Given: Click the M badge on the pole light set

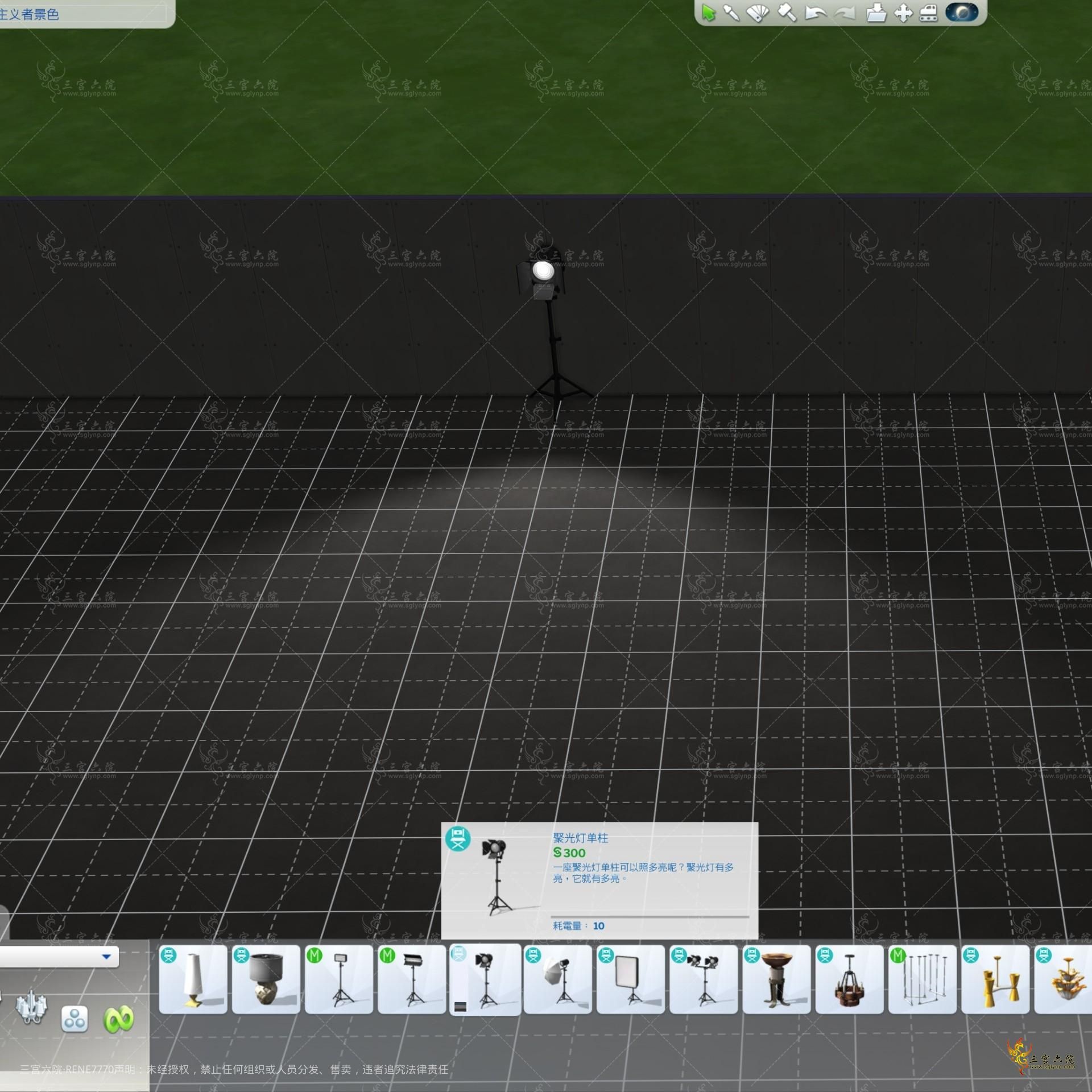Looking at the screenshot, I should point(898,955).
